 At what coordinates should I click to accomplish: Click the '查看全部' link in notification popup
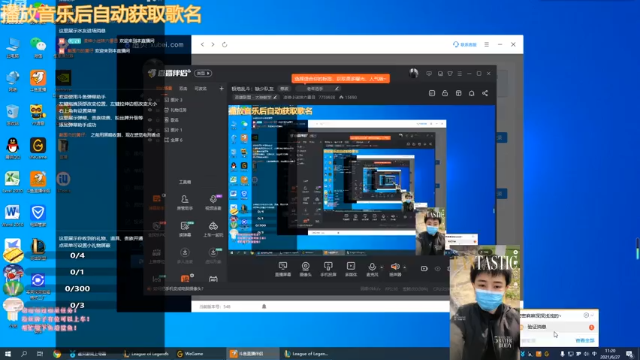coord(584,340)
